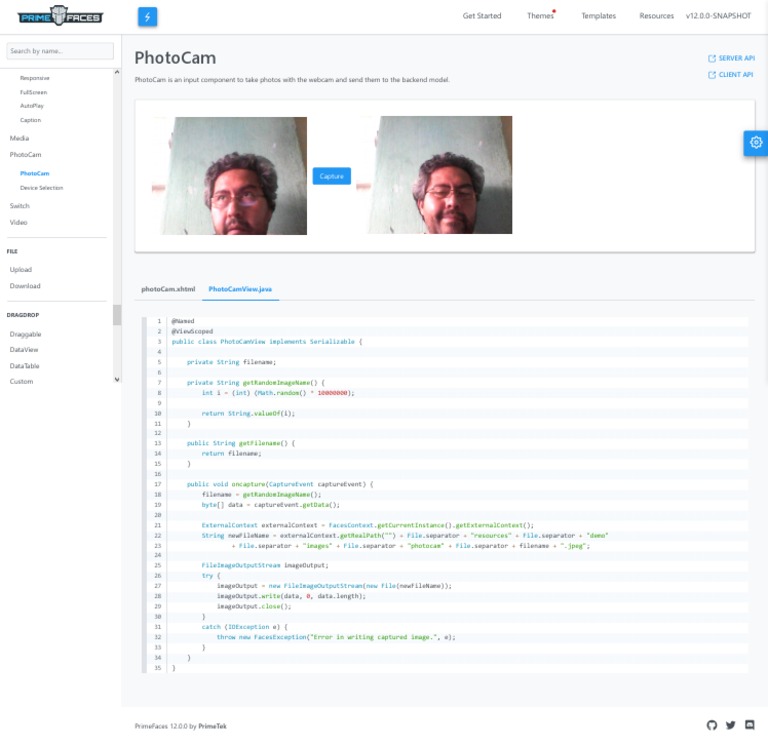This screenshot has height=746, width=768.
Task: Select Responsive in sidebar
Action: pyautogui.click(x=35, y=78)
